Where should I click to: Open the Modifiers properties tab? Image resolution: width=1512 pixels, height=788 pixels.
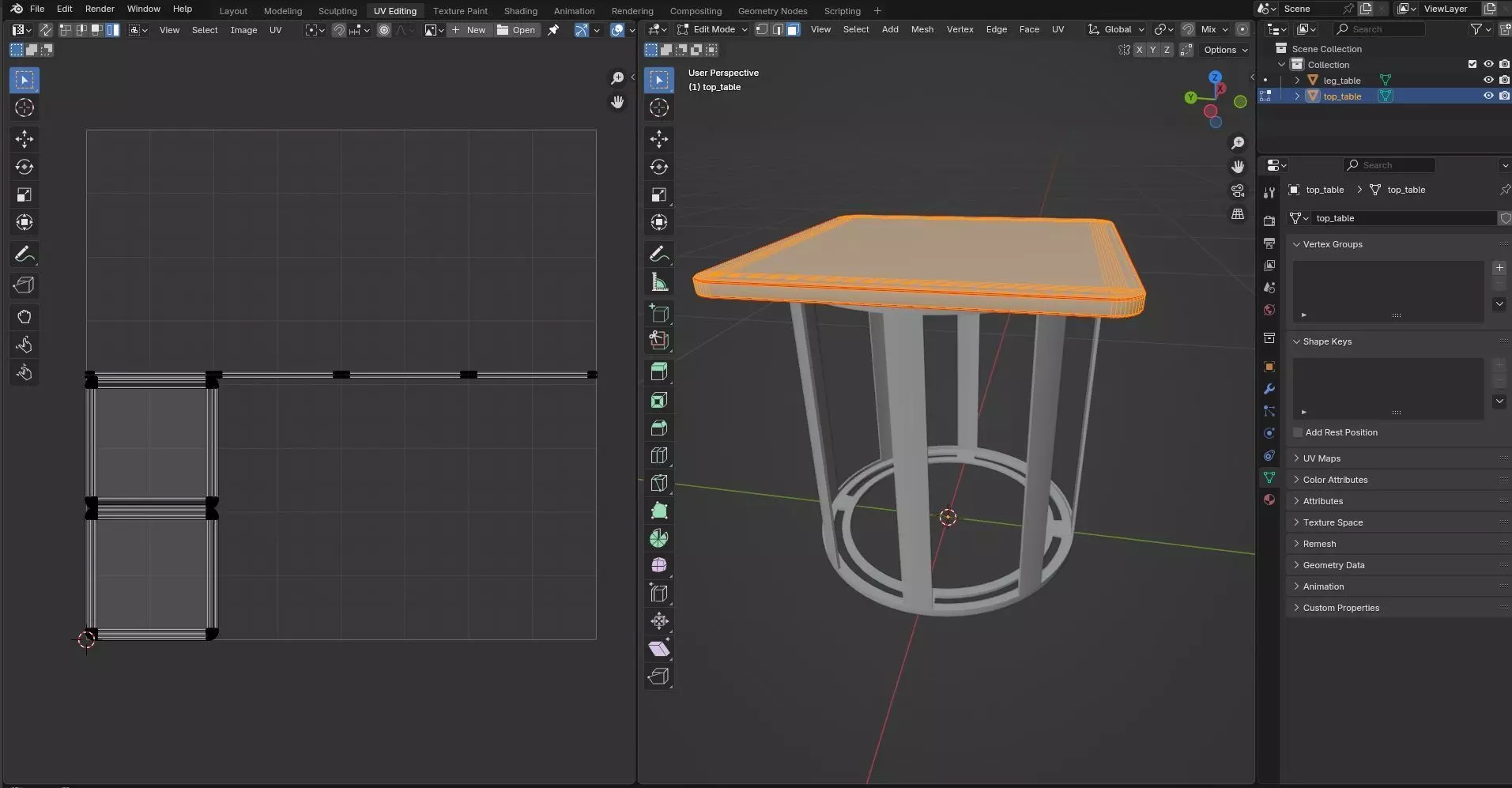tap(1269, 389)
